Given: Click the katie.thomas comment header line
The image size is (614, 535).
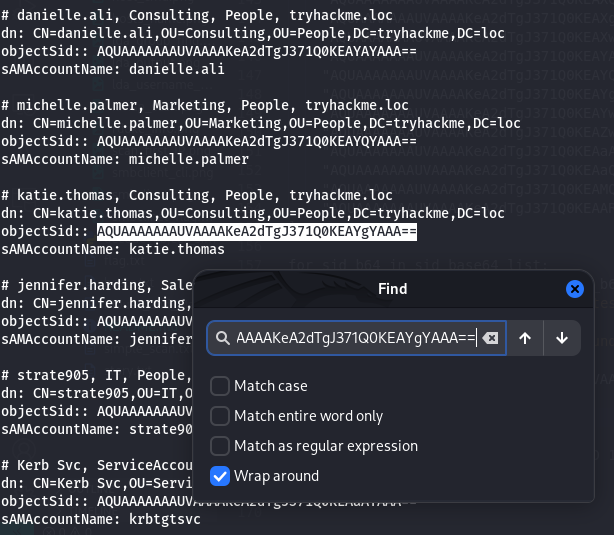Looking at the screenshot, I should 197,195.
